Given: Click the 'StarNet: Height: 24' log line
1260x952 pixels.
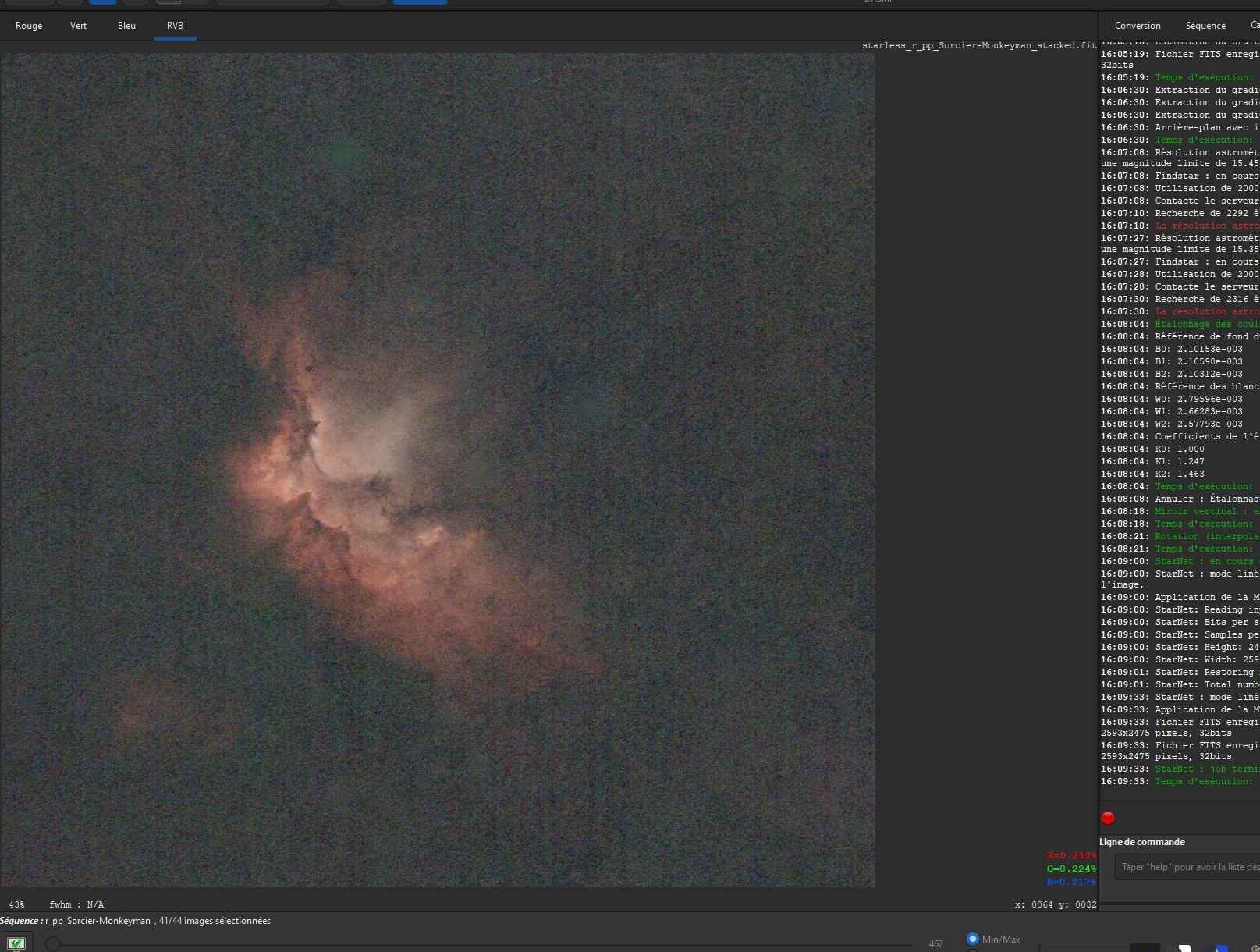Looking at the screenshot, I should (x=1180, y=647).
